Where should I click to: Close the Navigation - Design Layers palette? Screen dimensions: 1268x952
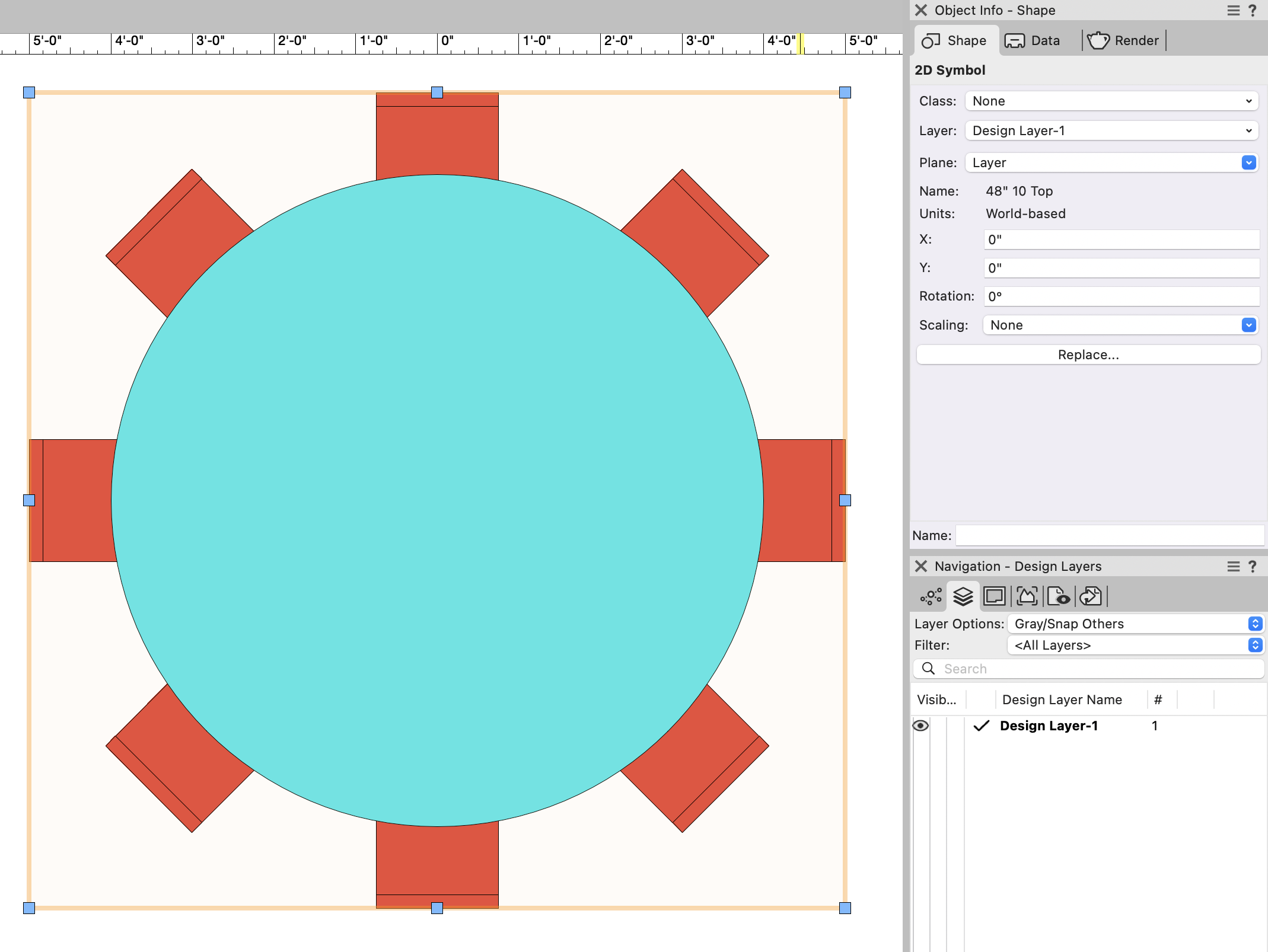click(921, 566)
